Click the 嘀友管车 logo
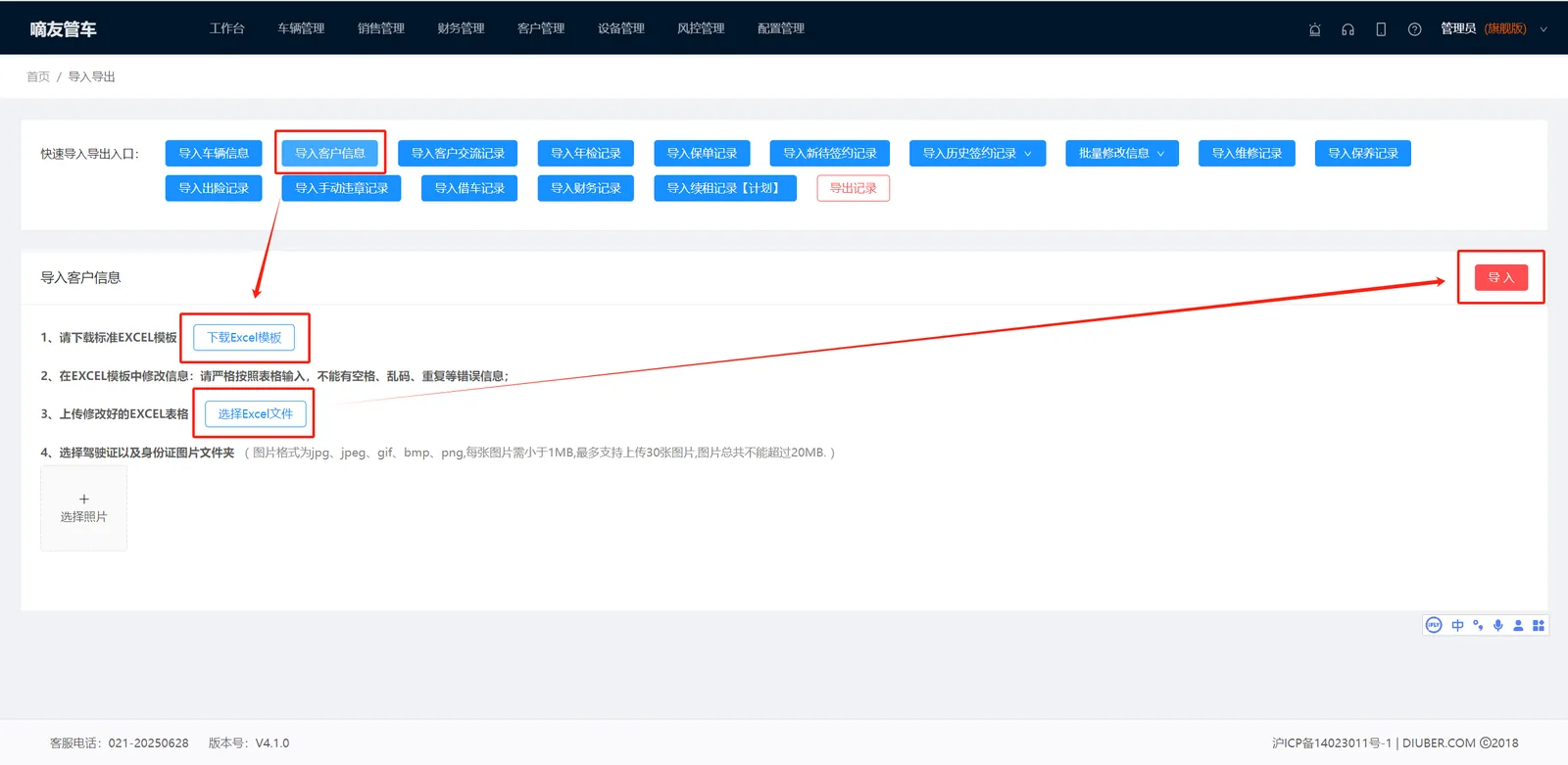This screenshot has height=765, width=1568. coord(64,29)
